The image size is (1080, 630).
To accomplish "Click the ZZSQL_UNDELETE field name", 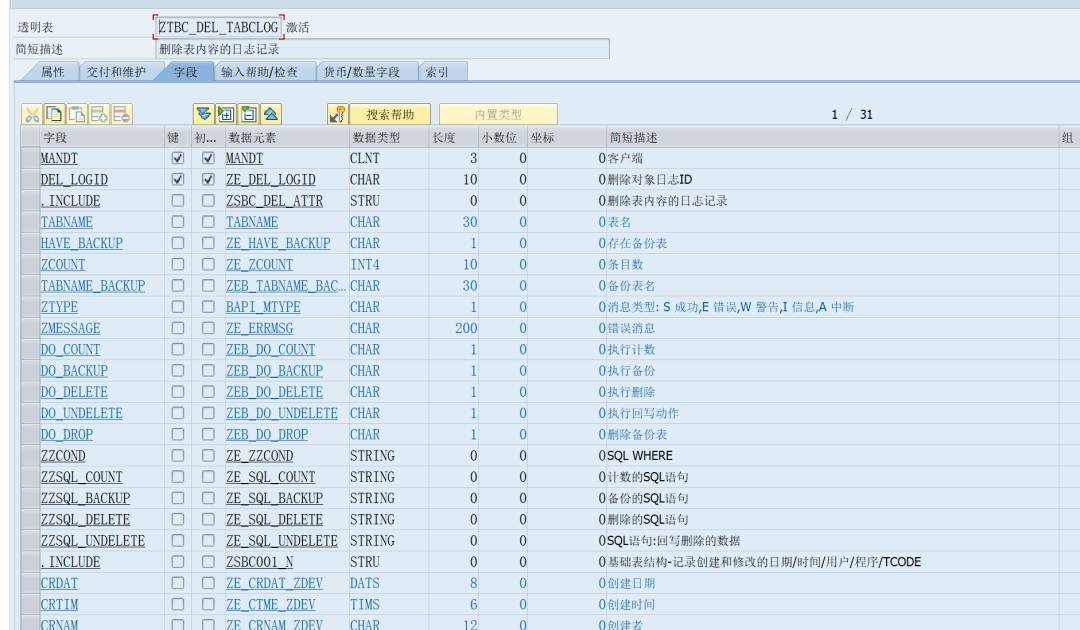I will [92, 540].
